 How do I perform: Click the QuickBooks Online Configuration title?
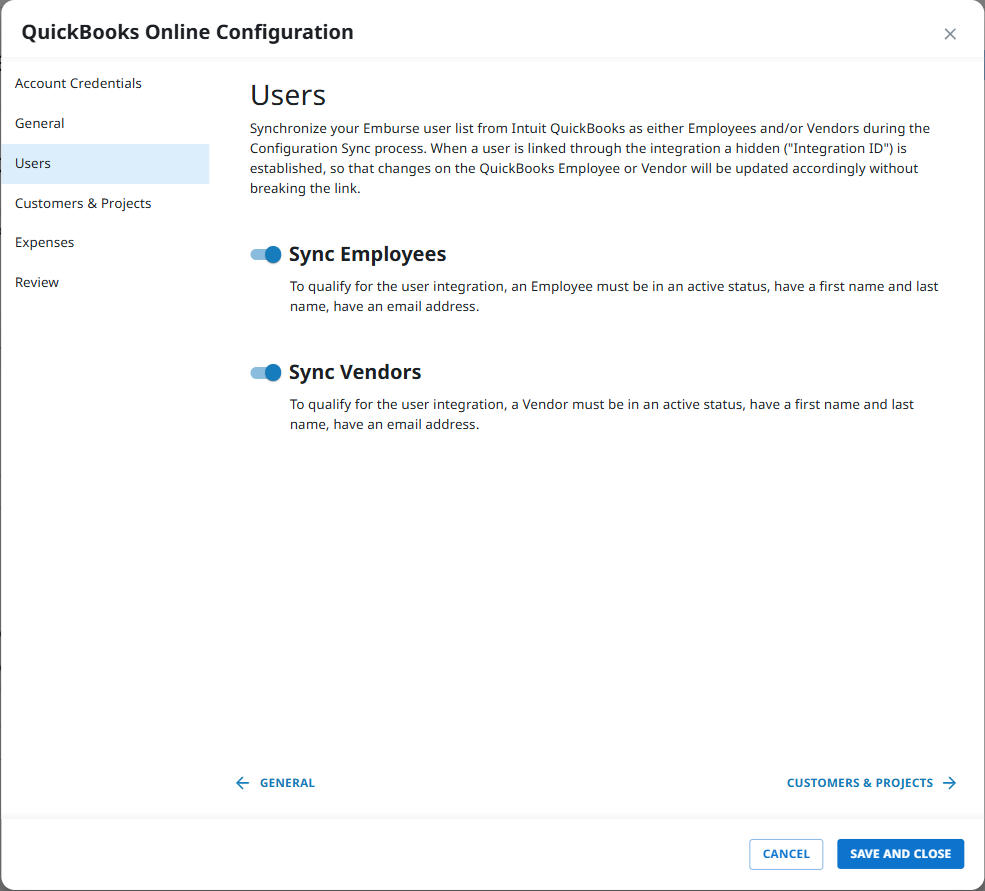[x=187, y=32]
